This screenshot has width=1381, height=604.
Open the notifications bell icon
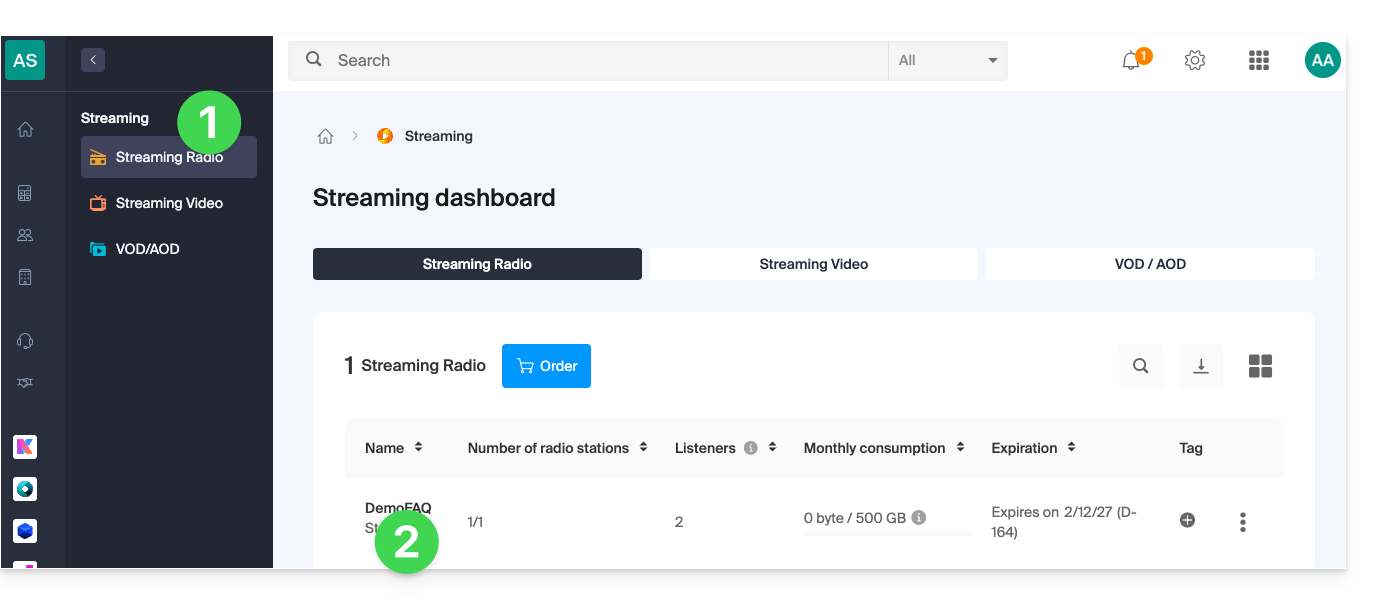1131,61
